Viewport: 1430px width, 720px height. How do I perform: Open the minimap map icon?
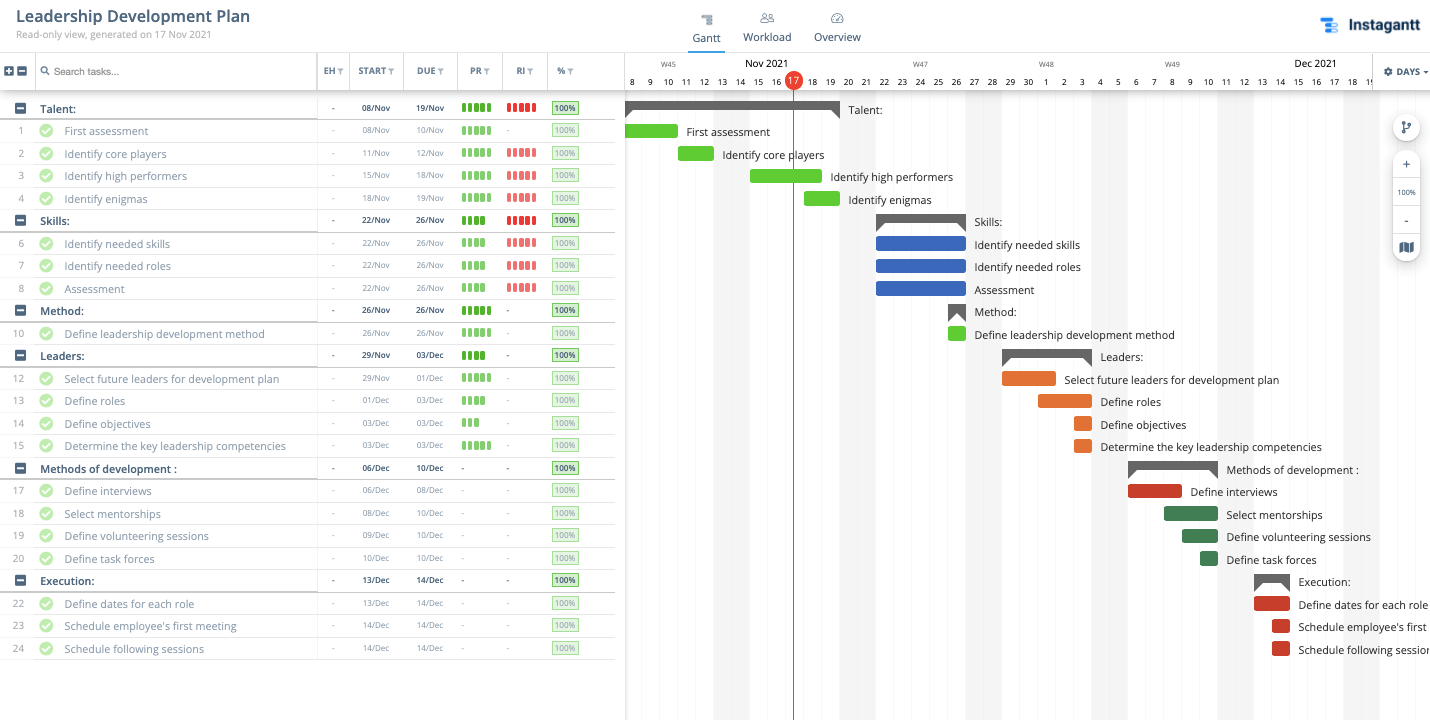(x=1406, y=247)
